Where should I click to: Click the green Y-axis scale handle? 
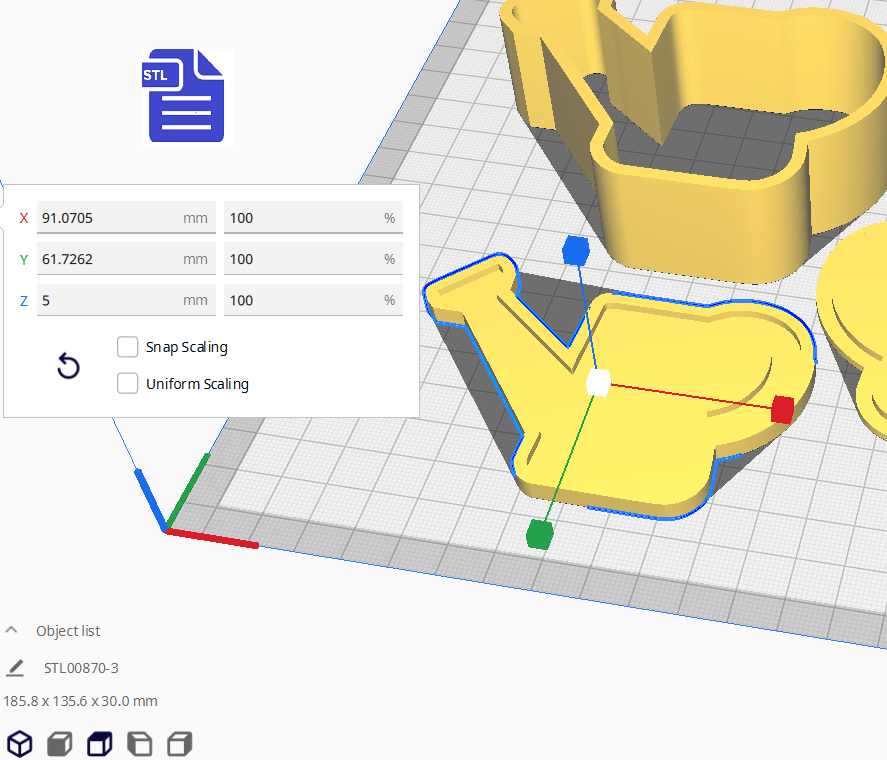(x=539, y=534)
